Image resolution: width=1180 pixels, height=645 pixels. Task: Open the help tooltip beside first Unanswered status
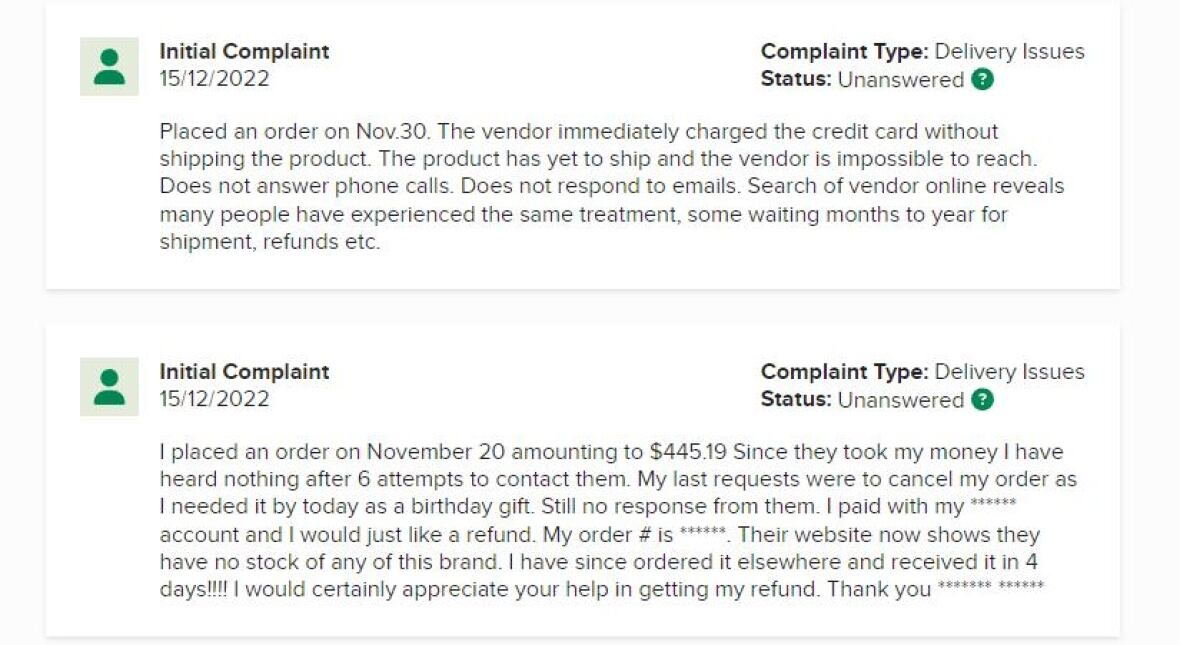[x=981, y=81]
